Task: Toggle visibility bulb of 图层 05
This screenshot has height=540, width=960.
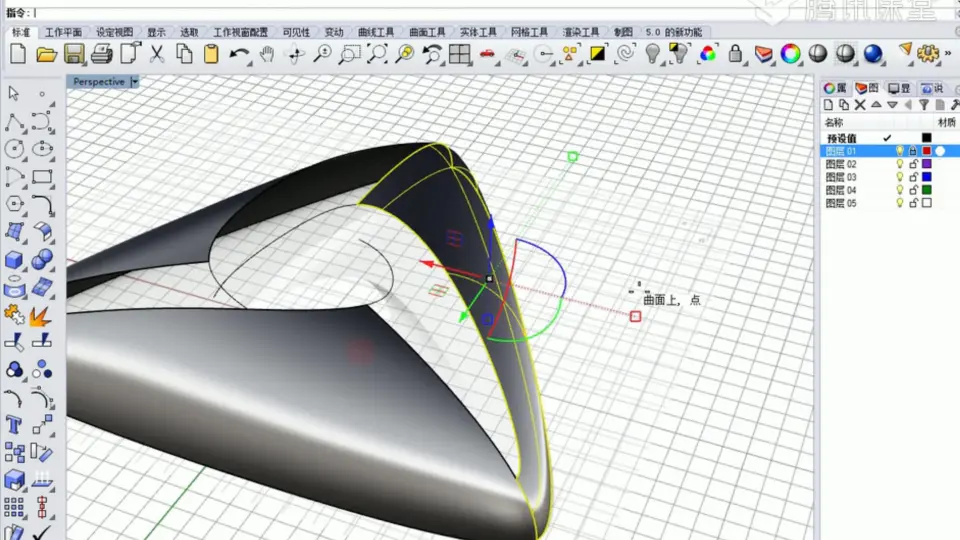Action: pyautogui.click(x=899, y=203)
